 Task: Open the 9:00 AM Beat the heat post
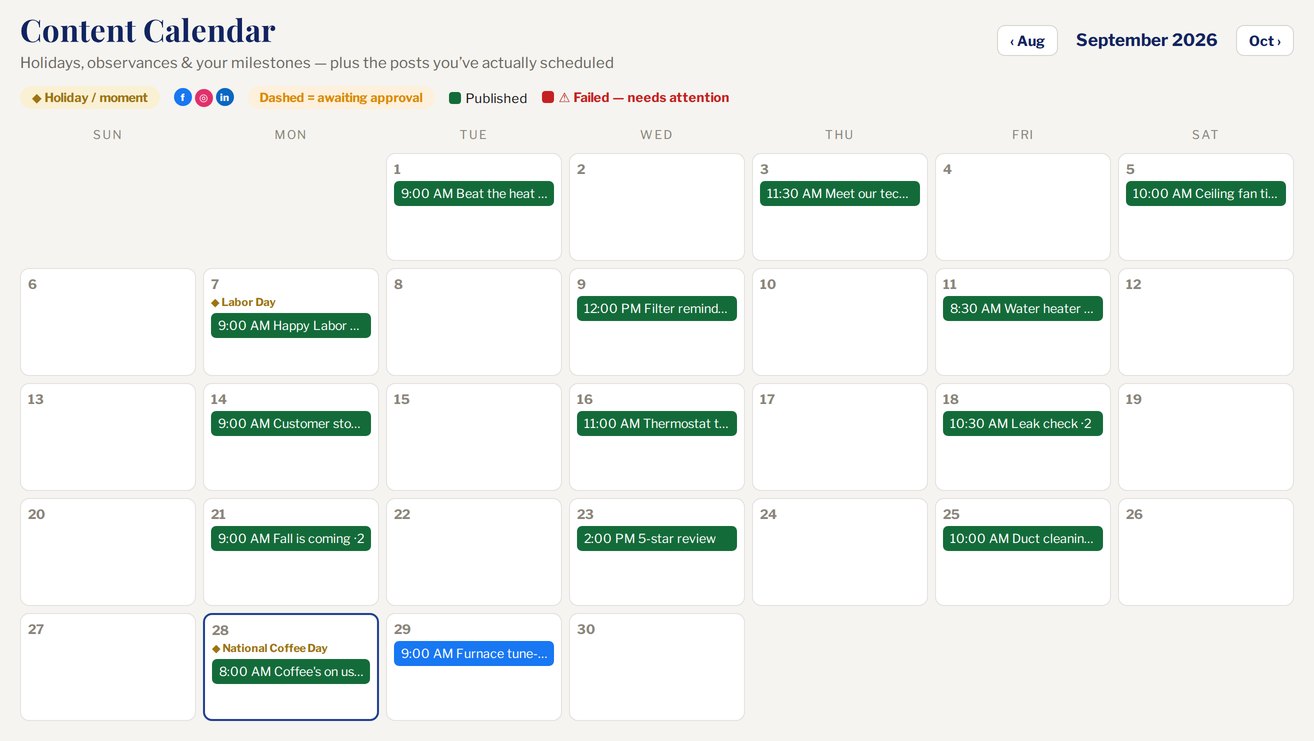click(474, 194)
